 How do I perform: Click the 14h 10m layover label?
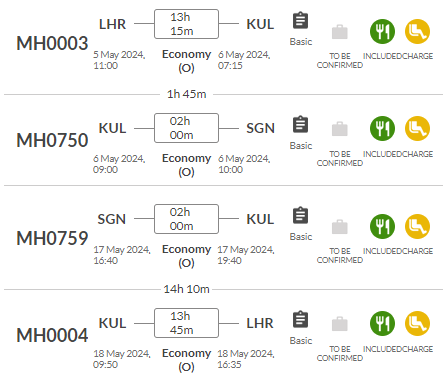coord(186,289)
